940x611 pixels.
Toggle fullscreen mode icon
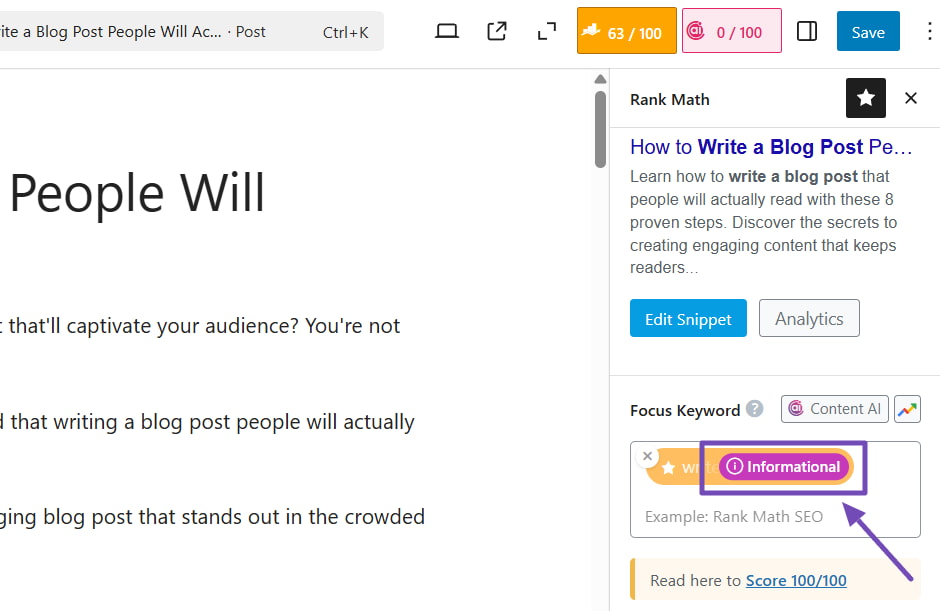pyautogui.click(x=546, y=32)
